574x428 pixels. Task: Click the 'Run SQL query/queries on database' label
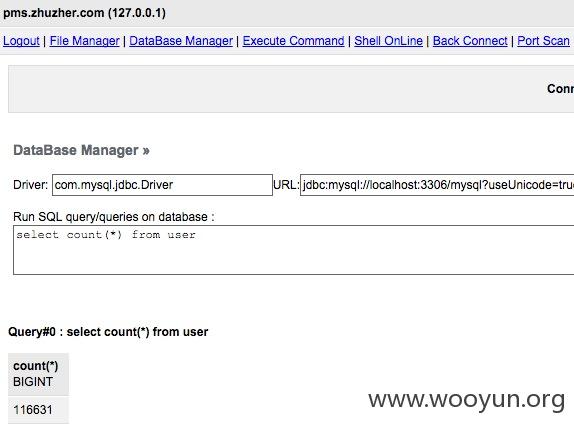(113, 217)
